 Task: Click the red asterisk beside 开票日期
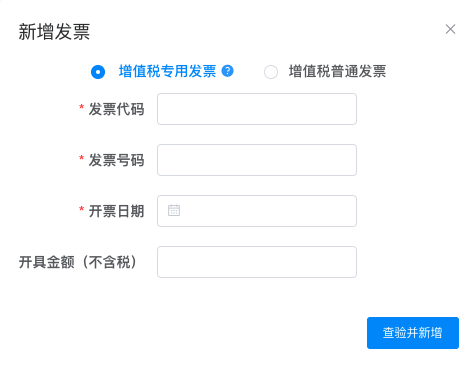pos(81,209)
